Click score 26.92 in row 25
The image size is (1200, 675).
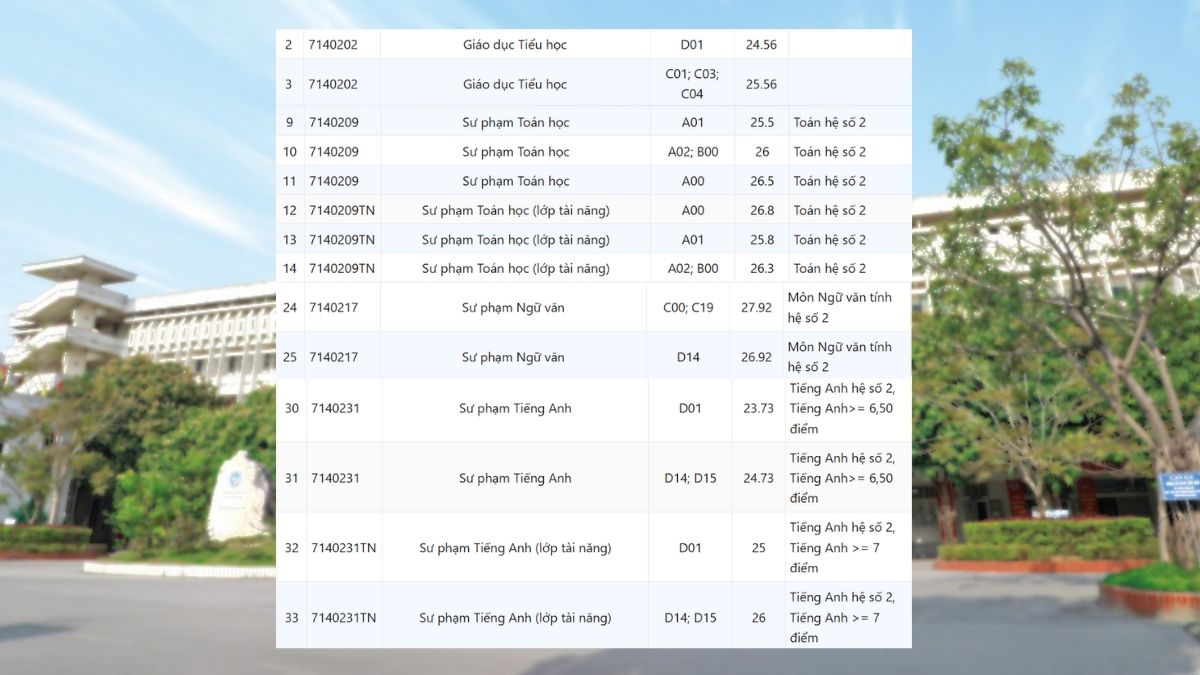tap(756, 357)
